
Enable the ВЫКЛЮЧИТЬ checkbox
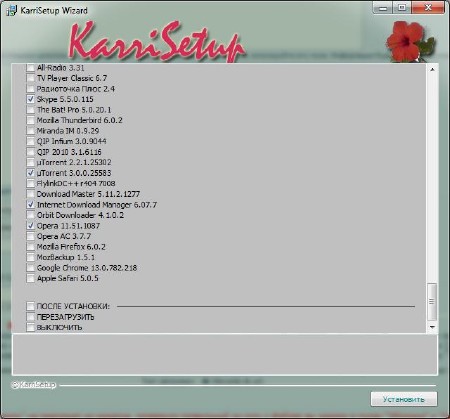pyautogui.click(x=30, y=327)
